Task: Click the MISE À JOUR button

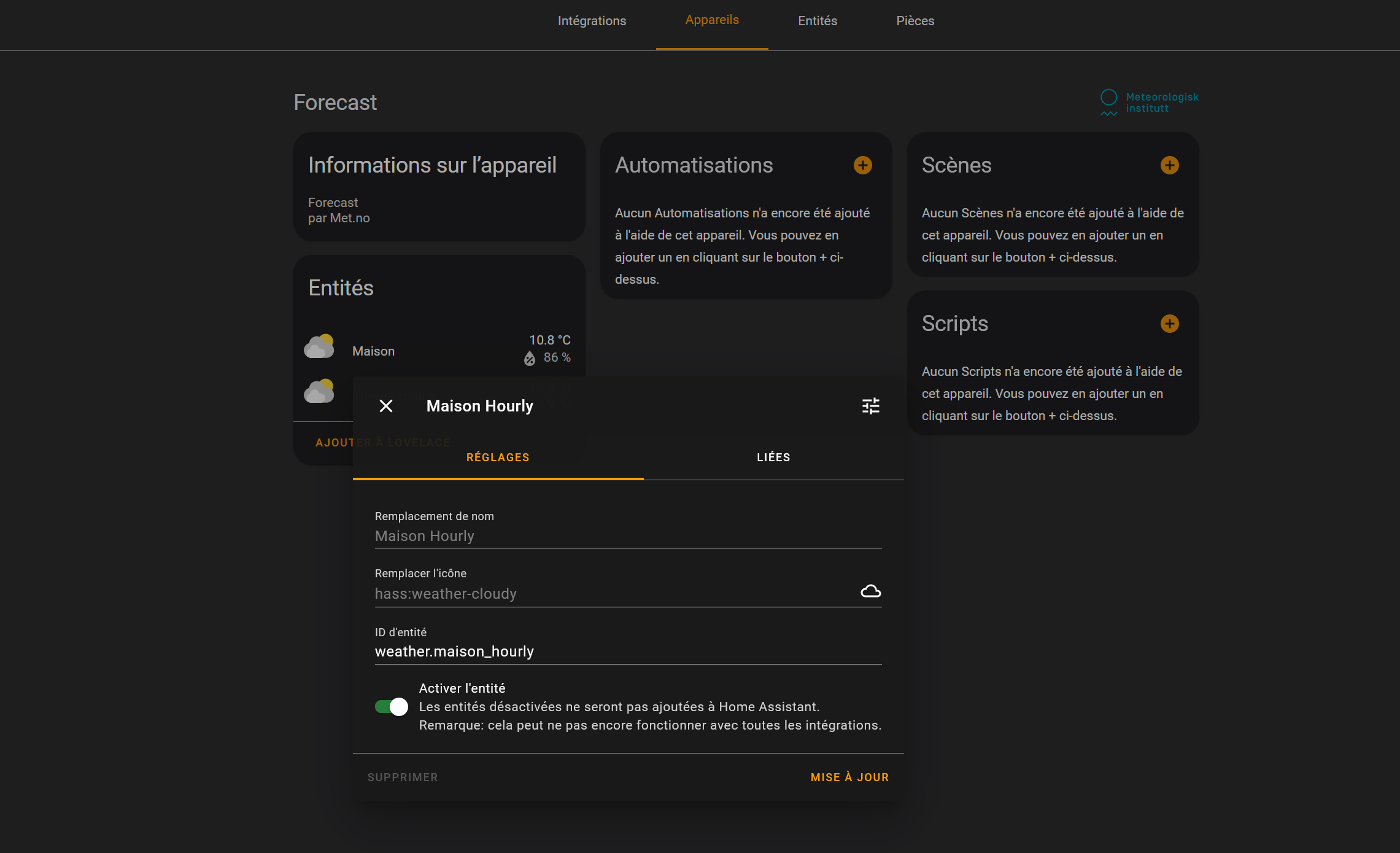Action: (849, 777)
